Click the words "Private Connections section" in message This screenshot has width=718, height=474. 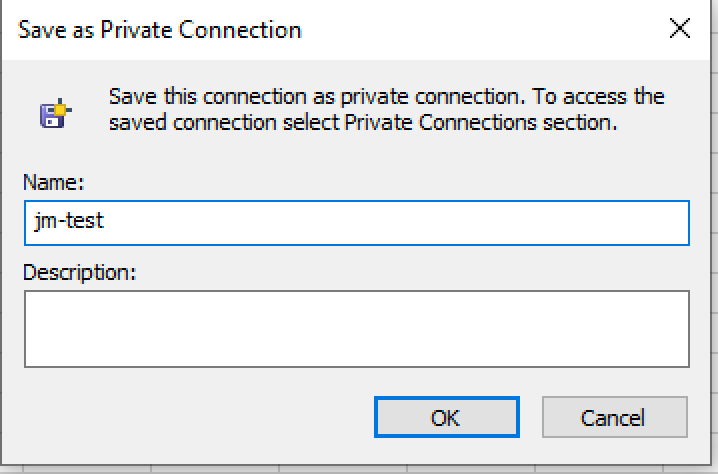click(481, 123)
